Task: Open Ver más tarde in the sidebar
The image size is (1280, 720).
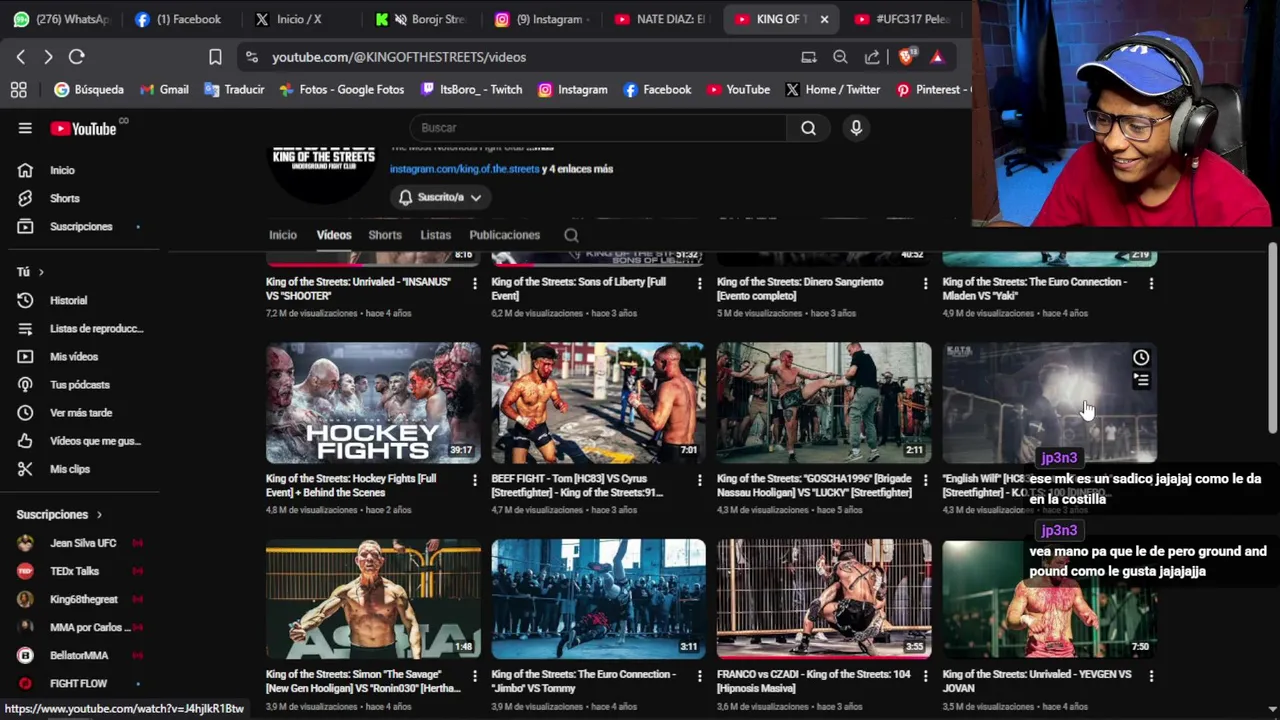Action: 80,413
